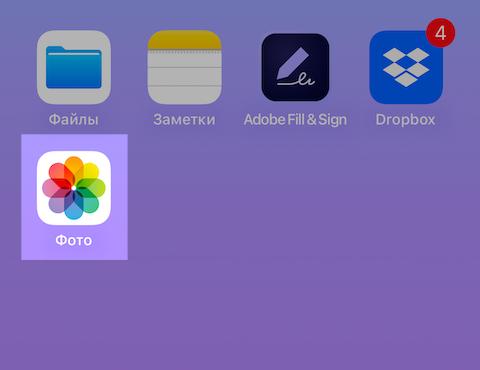Open the Notes app icon
Screen dimensions: 480x370
(184, 67)
